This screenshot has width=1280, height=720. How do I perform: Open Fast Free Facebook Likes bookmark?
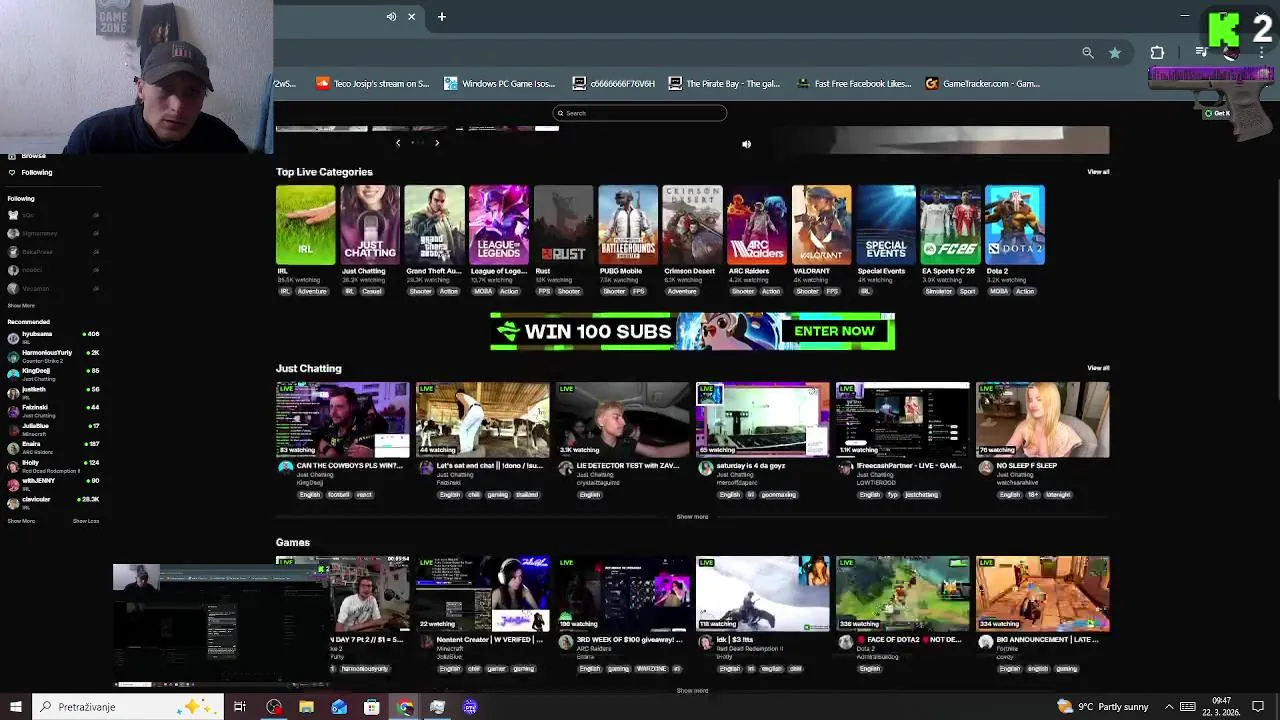[x=854, y=84]
